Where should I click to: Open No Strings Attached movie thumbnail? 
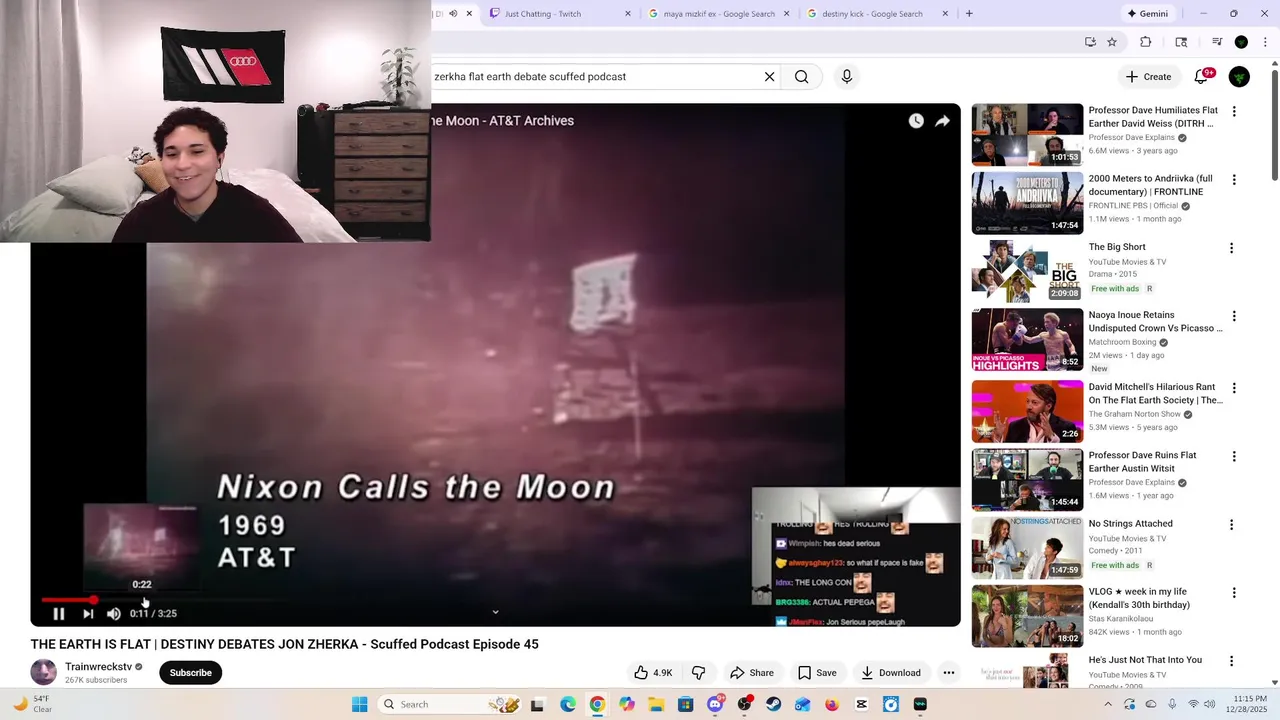point(1027,547)
